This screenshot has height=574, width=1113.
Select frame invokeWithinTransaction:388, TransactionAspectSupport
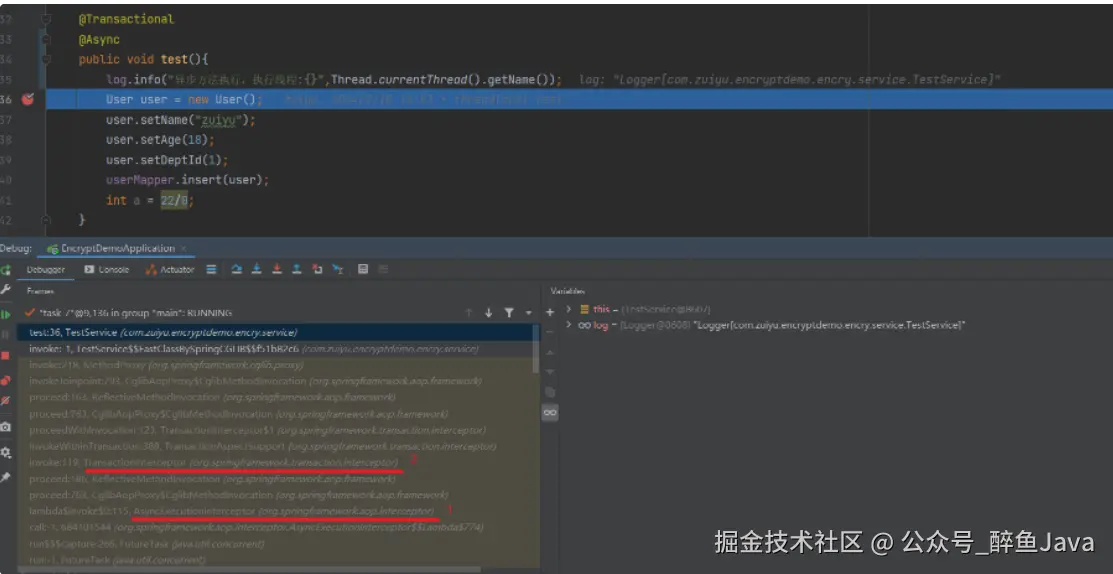point(278,446)
